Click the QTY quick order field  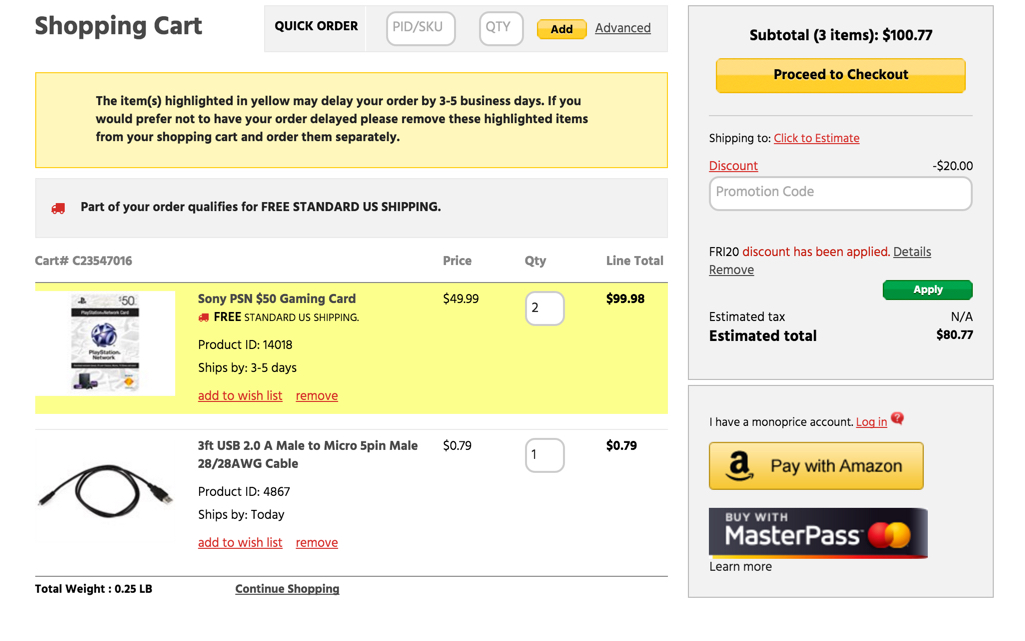[x=501, y=28]
